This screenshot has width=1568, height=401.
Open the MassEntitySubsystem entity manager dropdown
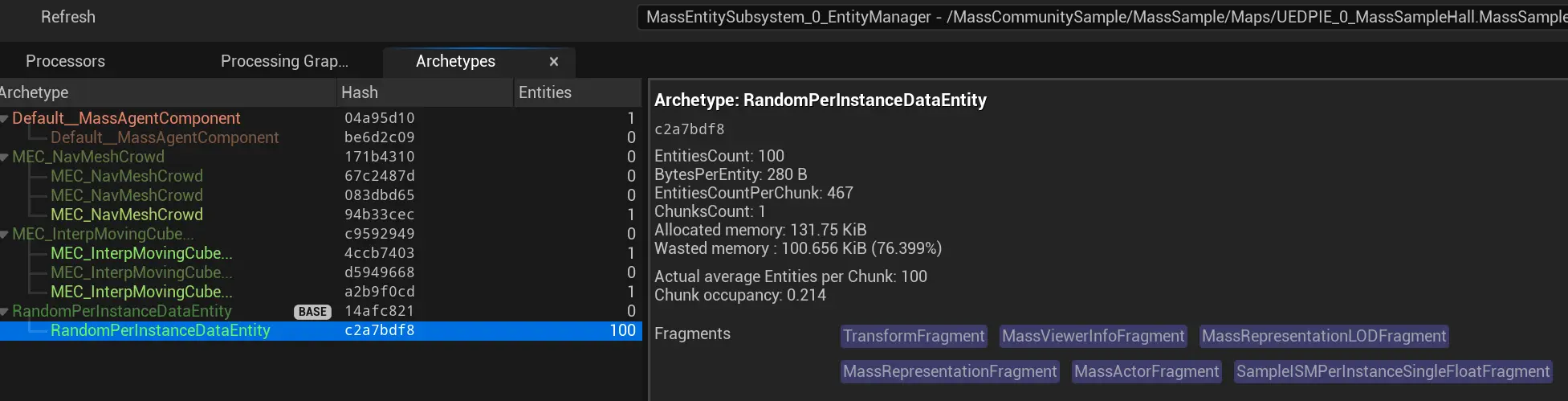(1102, 17)
